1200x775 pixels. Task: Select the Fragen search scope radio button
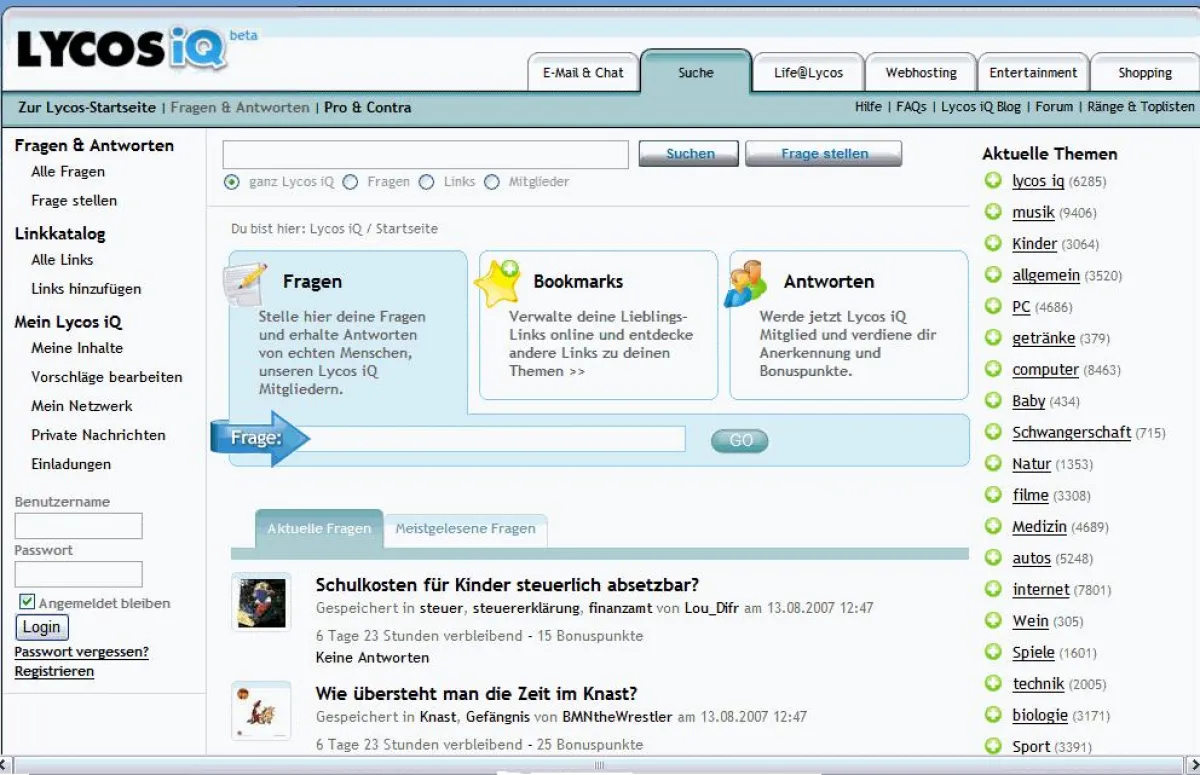pyautogui.click(x=350, y=182)
